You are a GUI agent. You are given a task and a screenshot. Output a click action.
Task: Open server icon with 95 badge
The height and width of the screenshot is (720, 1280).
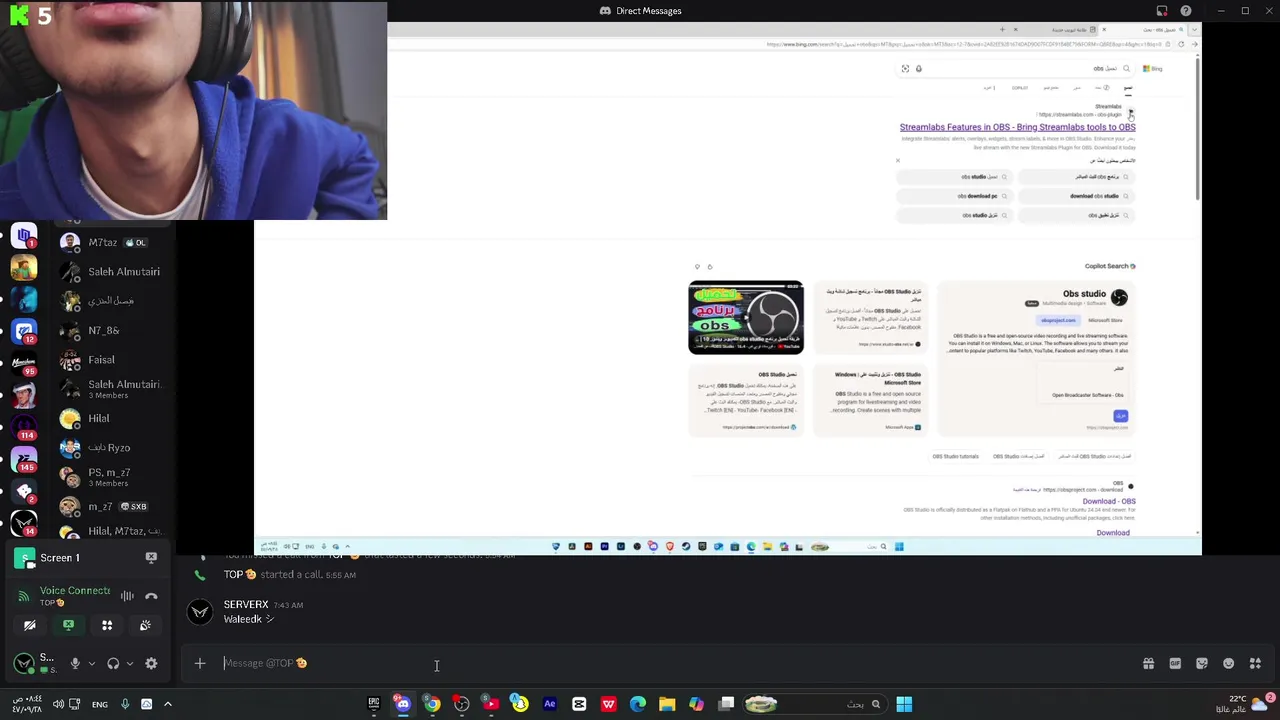tap(24, 362)
